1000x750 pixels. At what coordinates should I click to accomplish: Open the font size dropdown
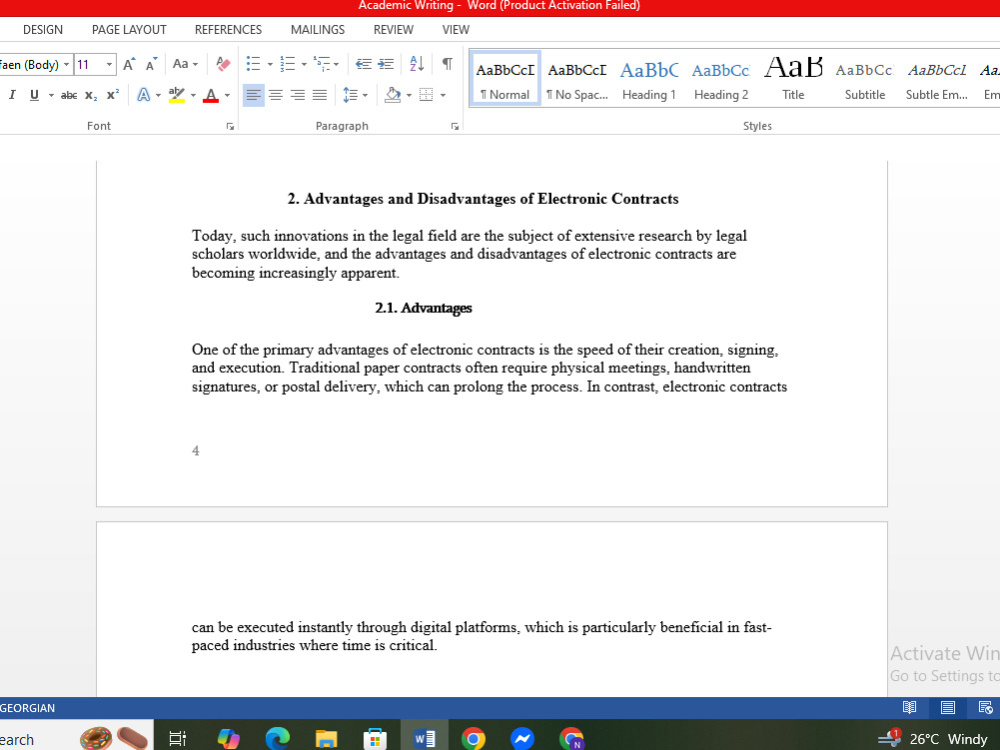(109, 64)
